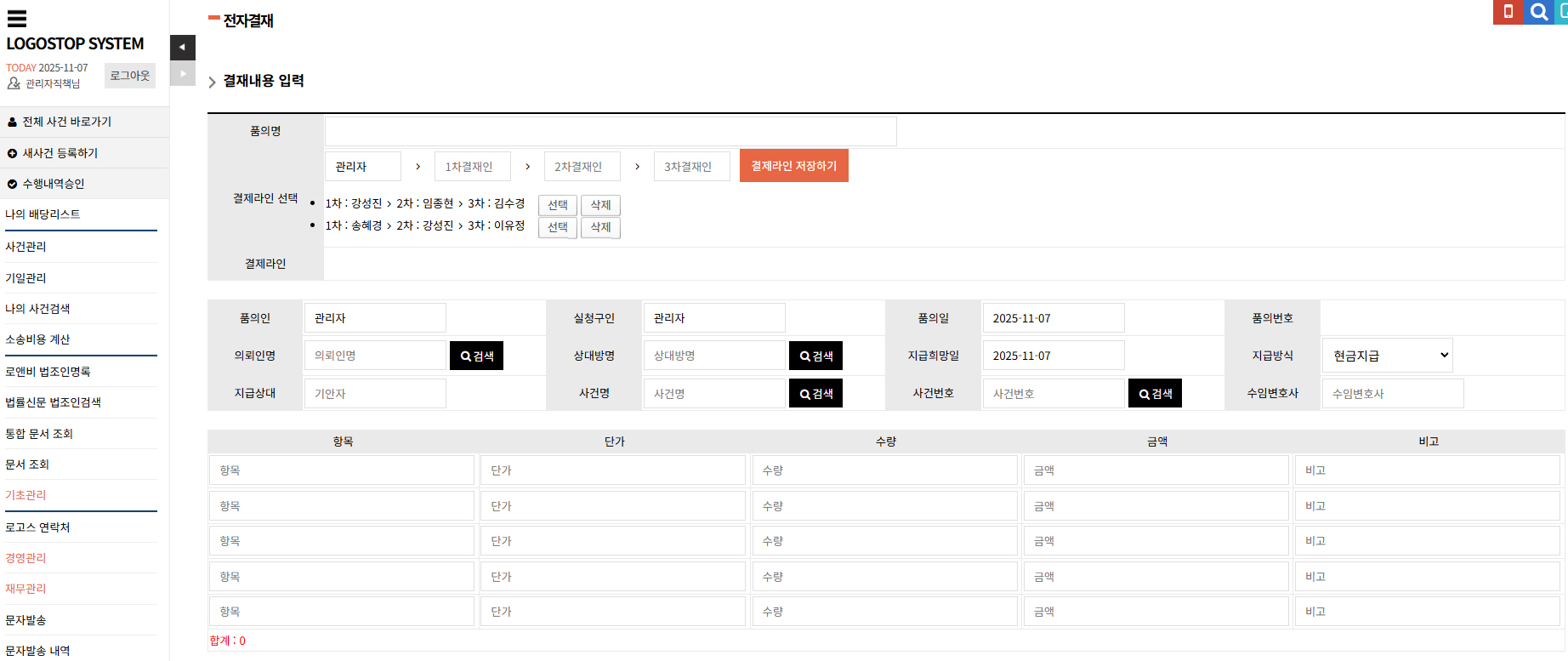Screen dimensions: 1568x661
Task: Open the hamburger menu icon
Action: 17,19
